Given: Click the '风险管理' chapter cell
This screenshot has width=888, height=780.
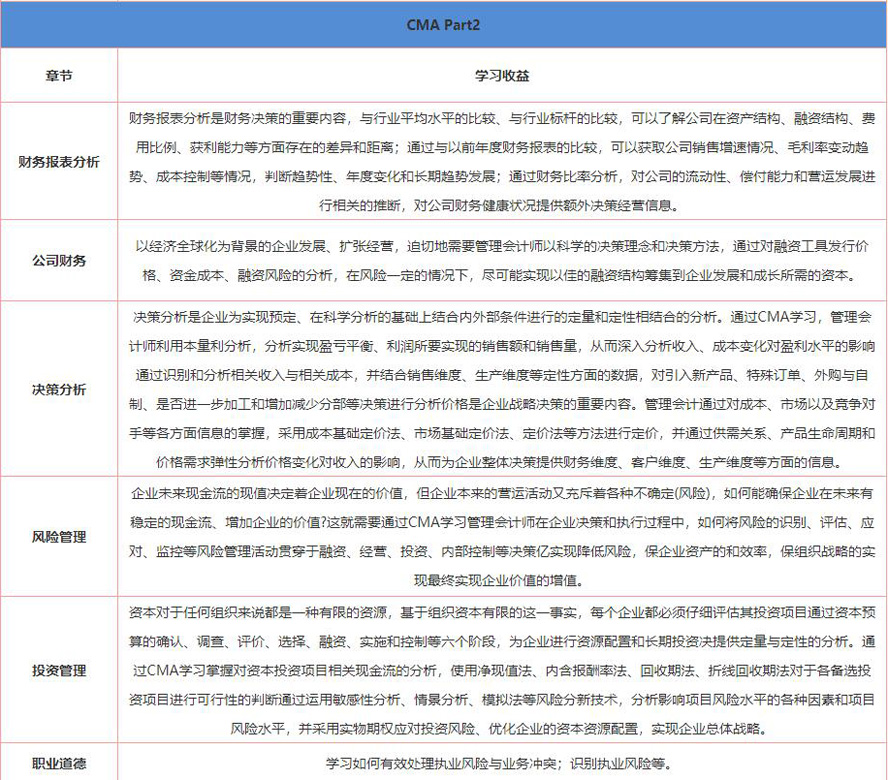Looking at the screenshot, I should (x=59, y=536).
